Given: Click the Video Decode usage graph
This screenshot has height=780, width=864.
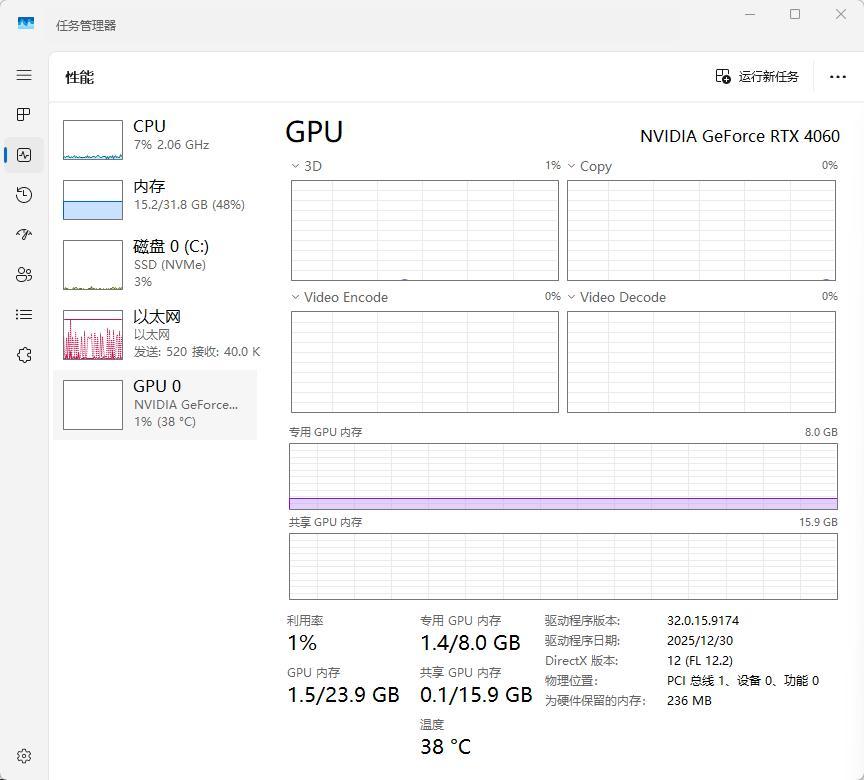Looking at the screenshot, I should [x=701, y=362].
